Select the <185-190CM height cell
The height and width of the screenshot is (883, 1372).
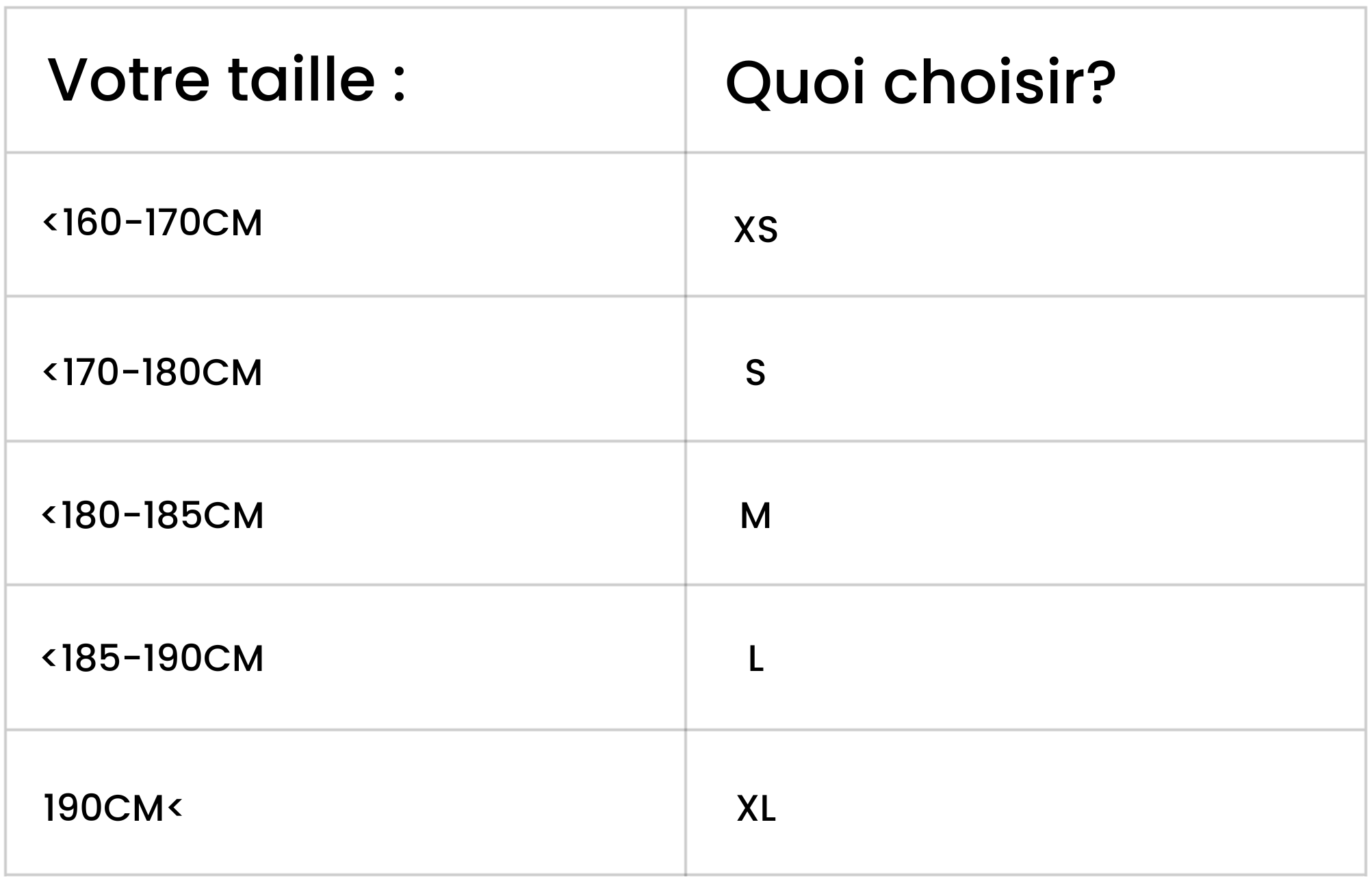tap(153, 658)
